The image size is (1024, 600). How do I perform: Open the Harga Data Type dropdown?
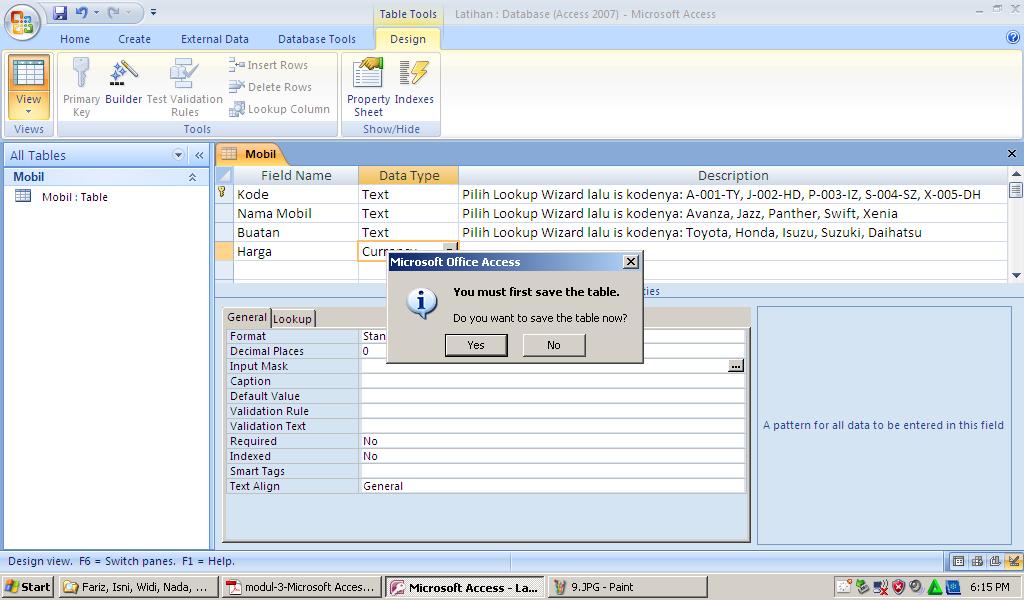450,247
